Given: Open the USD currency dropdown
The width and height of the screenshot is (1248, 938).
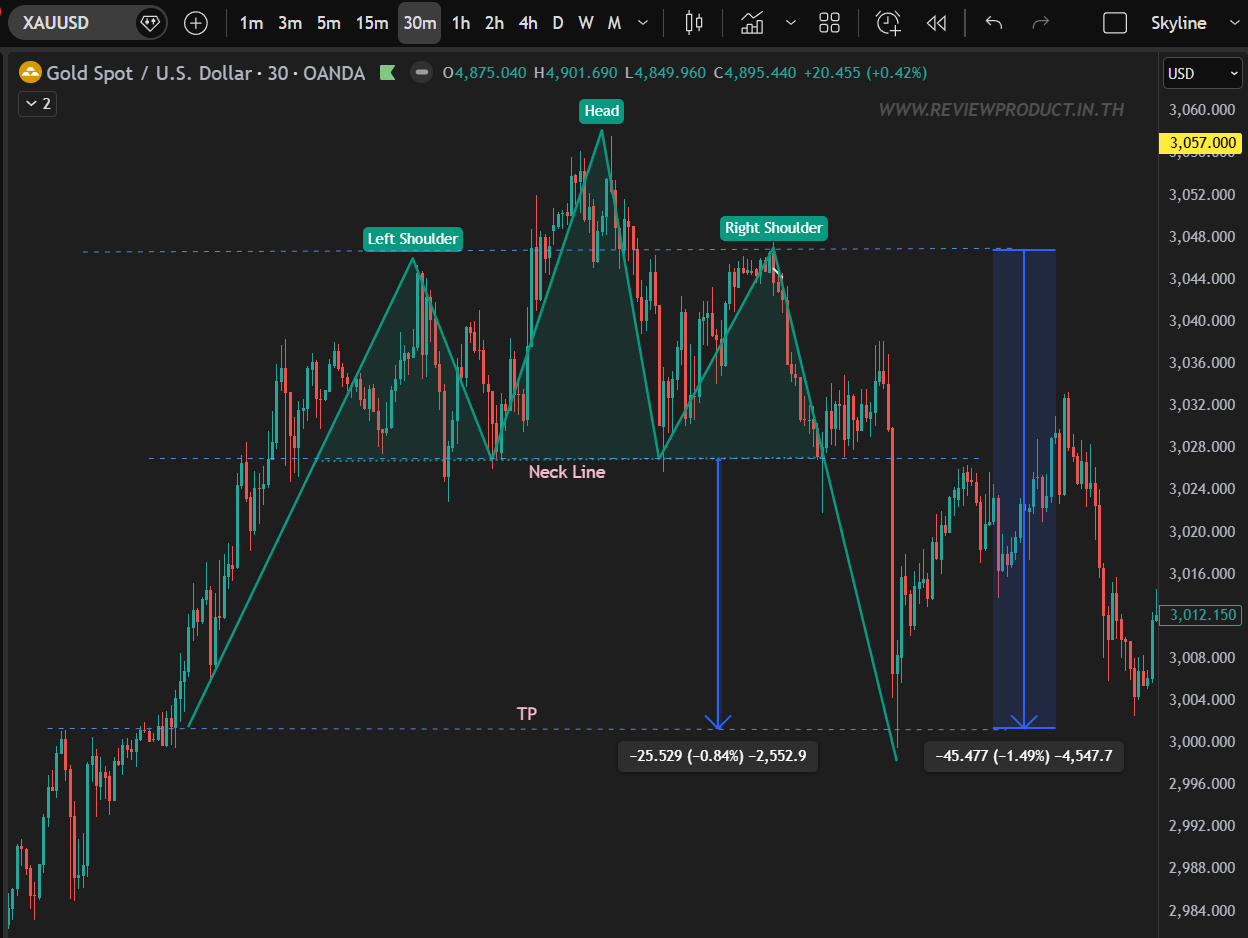Looking at the screenshot, I should (1201, 73).
